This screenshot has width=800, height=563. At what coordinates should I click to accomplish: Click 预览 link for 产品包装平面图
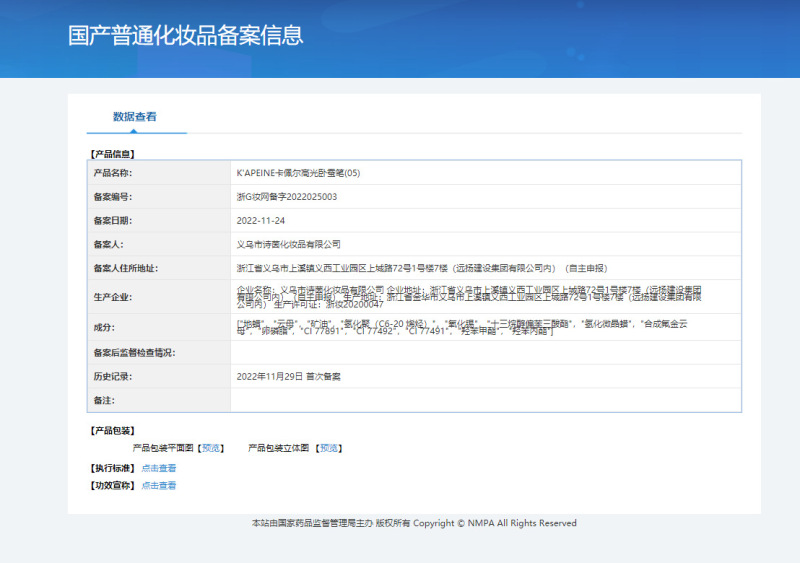pos(212,448)
